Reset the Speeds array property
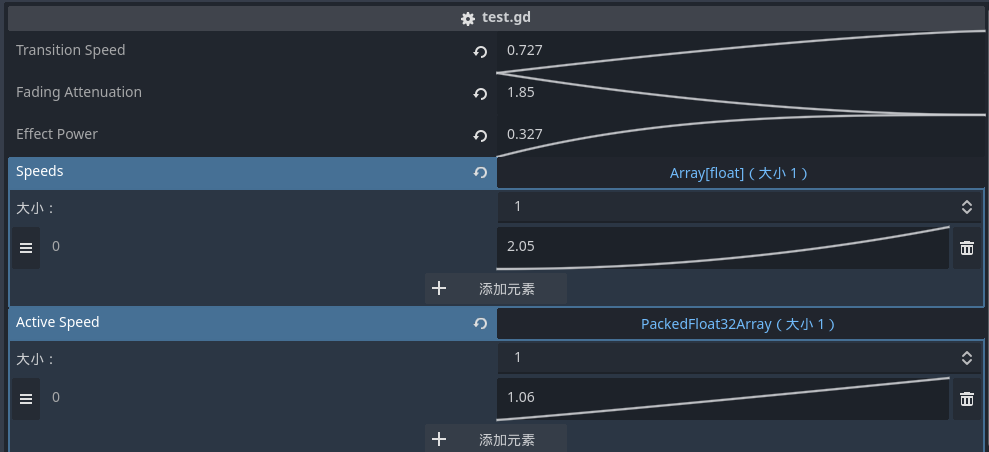The height and width of the screenshot is (452, 989). point(480,173)
